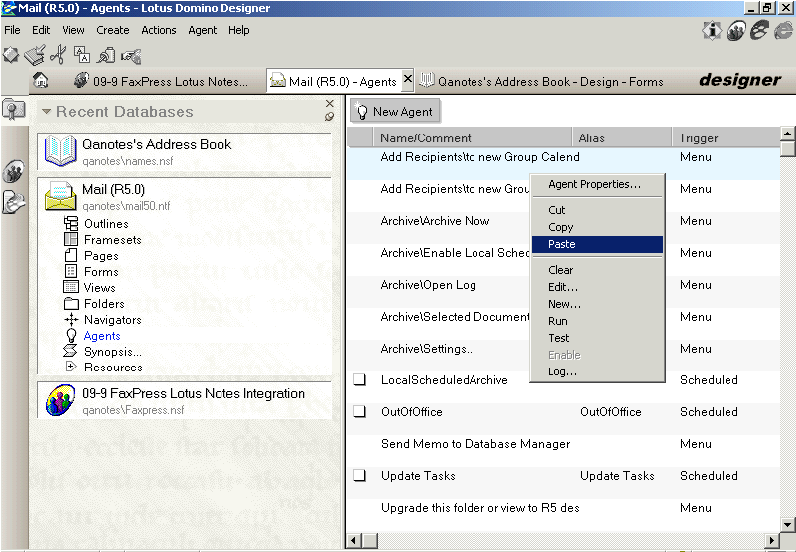Click the bookmark icon above the sidebar

point(14,110)
